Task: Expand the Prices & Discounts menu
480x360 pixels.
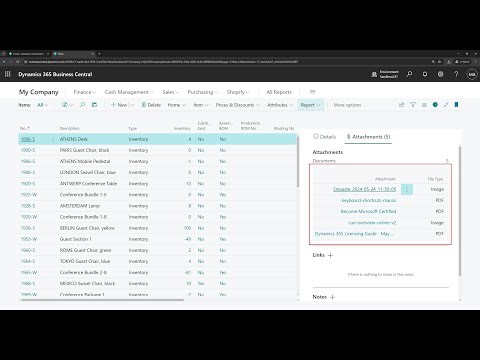Action: click(238, 105)
